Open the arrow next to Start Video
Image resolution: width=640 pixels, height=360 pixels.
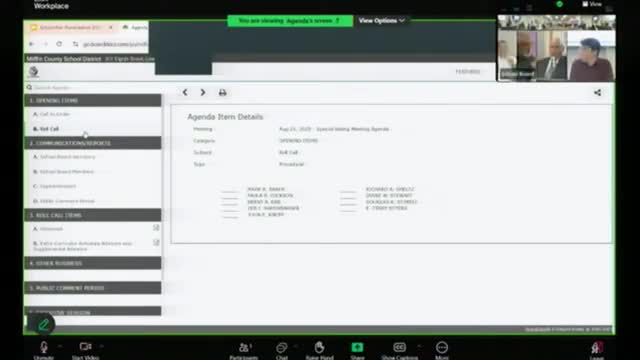102,347
